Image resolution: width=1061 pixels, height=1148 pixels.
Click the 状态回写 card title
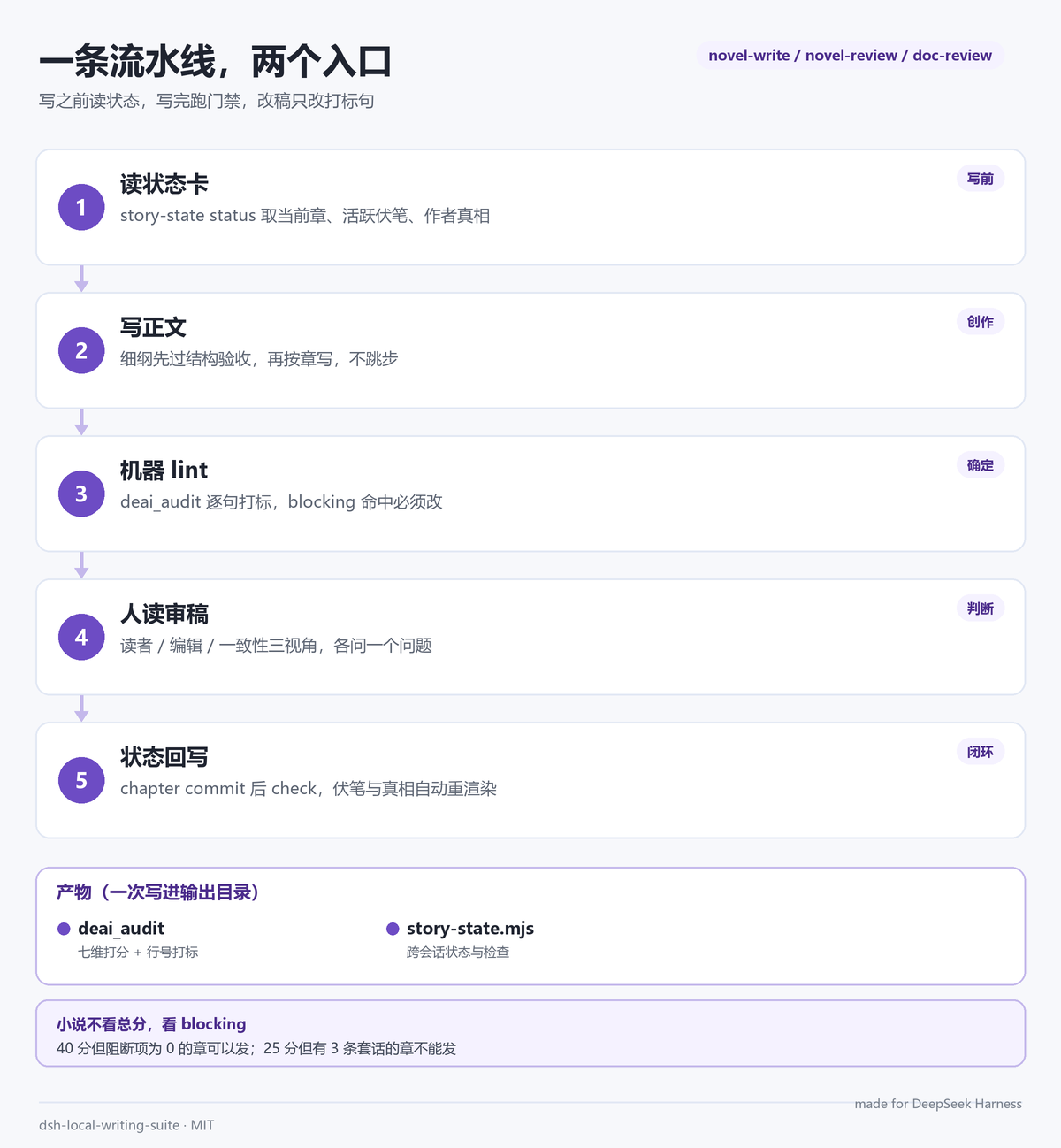[164, 757]
